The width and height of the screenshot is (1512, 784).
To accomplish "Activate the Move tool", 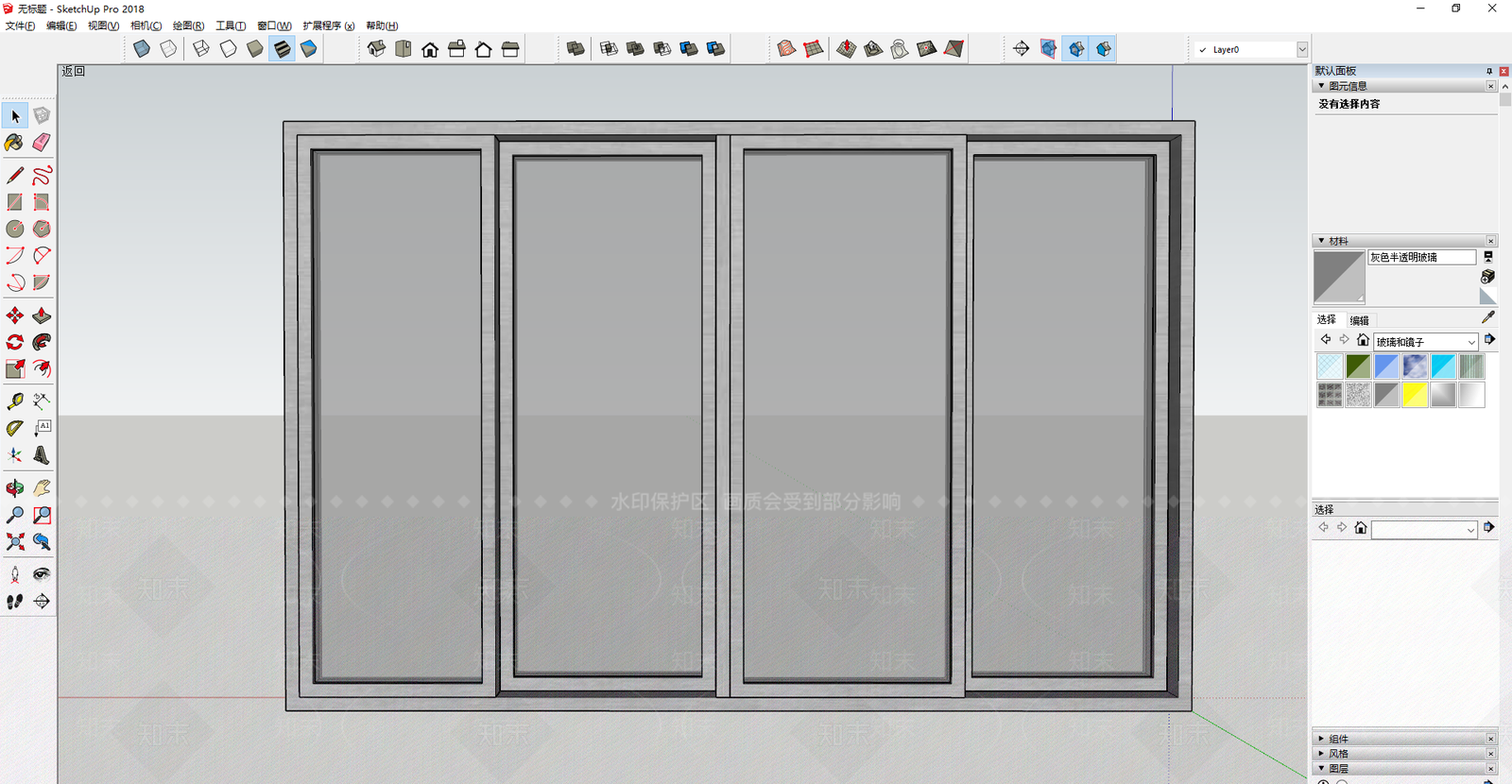I will point(15,315).
